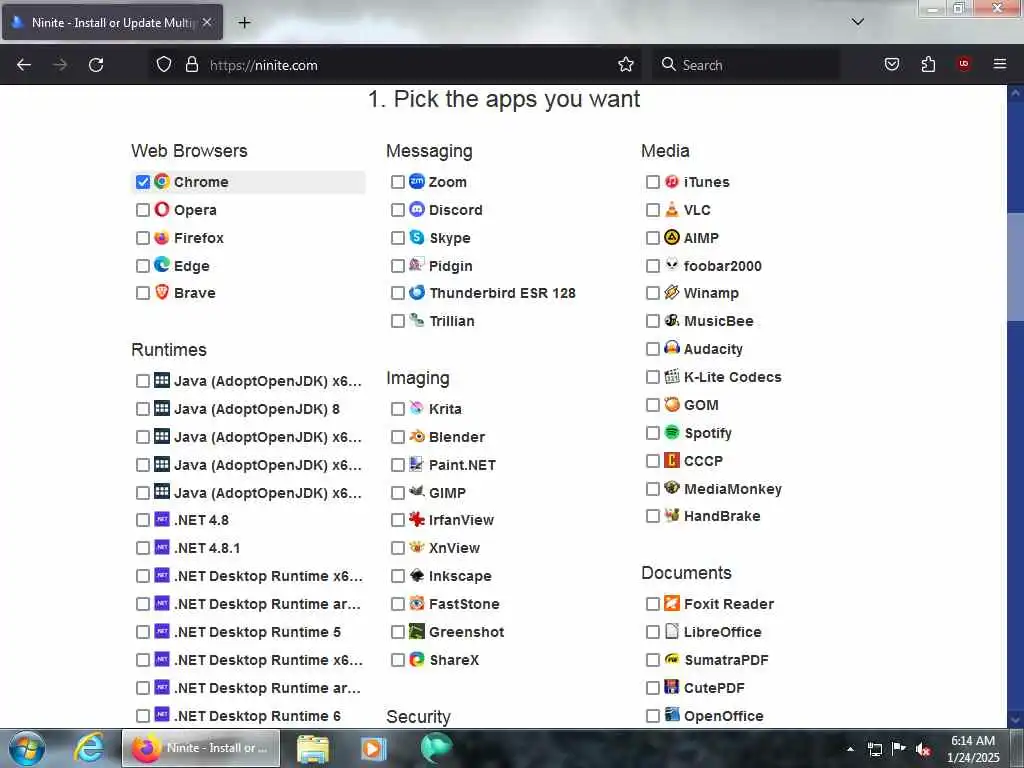Viewport: 1024px width, 768px height.
Task: Click the foobar2000 label
Action: (x=722, y=266)
